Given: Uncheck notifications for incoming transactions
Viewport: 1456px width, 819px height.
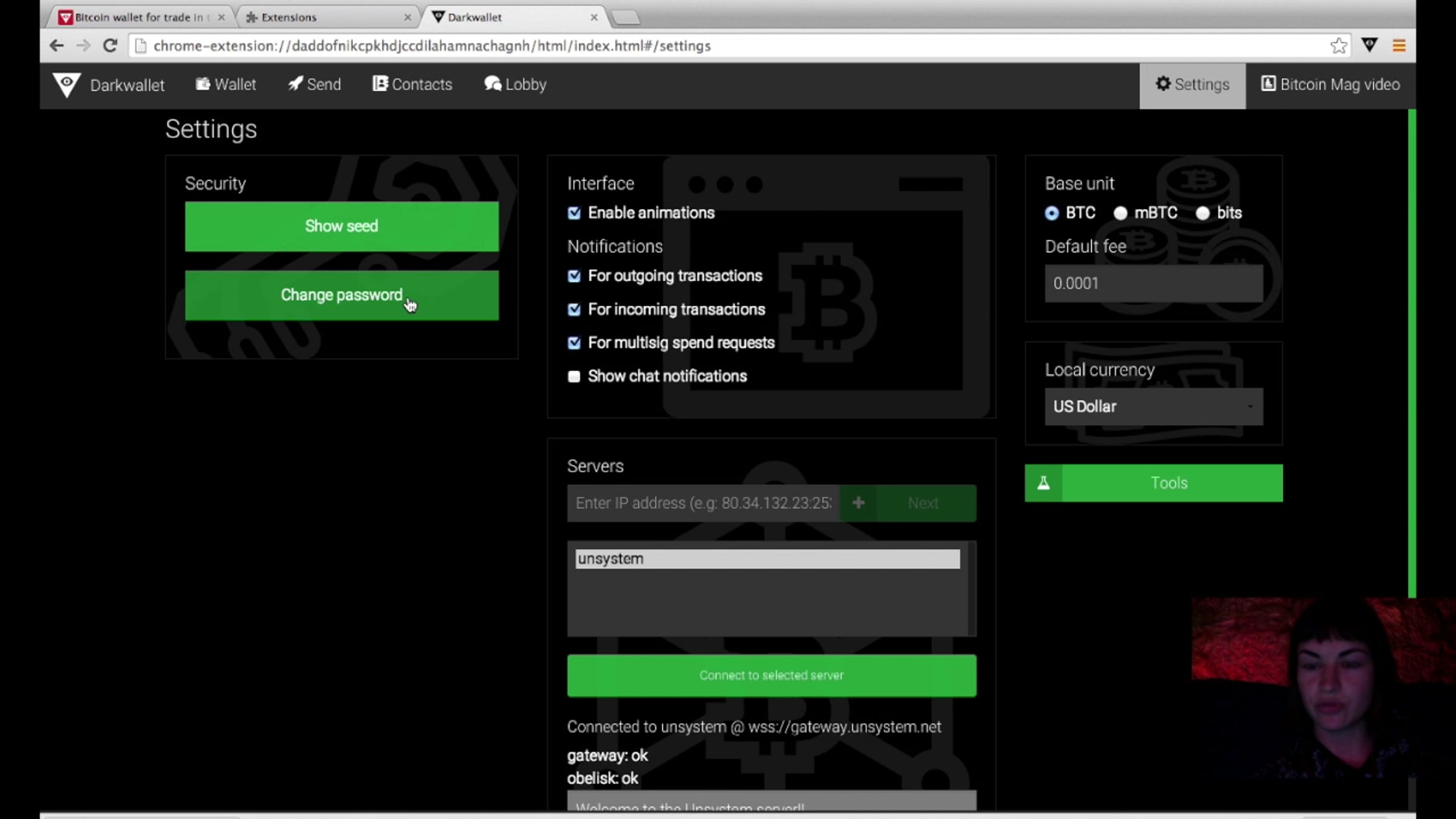Looking at the screenshot, I should [574, 310].
